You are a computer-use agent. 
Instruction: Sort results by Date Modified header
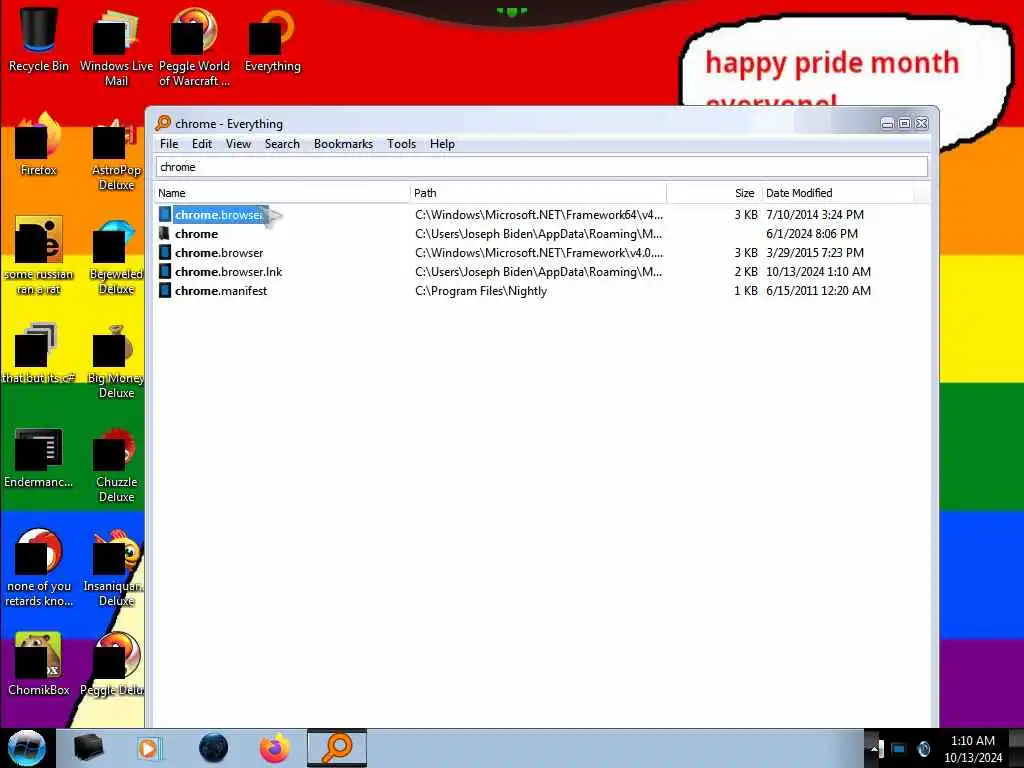click(x=838, y=193)
